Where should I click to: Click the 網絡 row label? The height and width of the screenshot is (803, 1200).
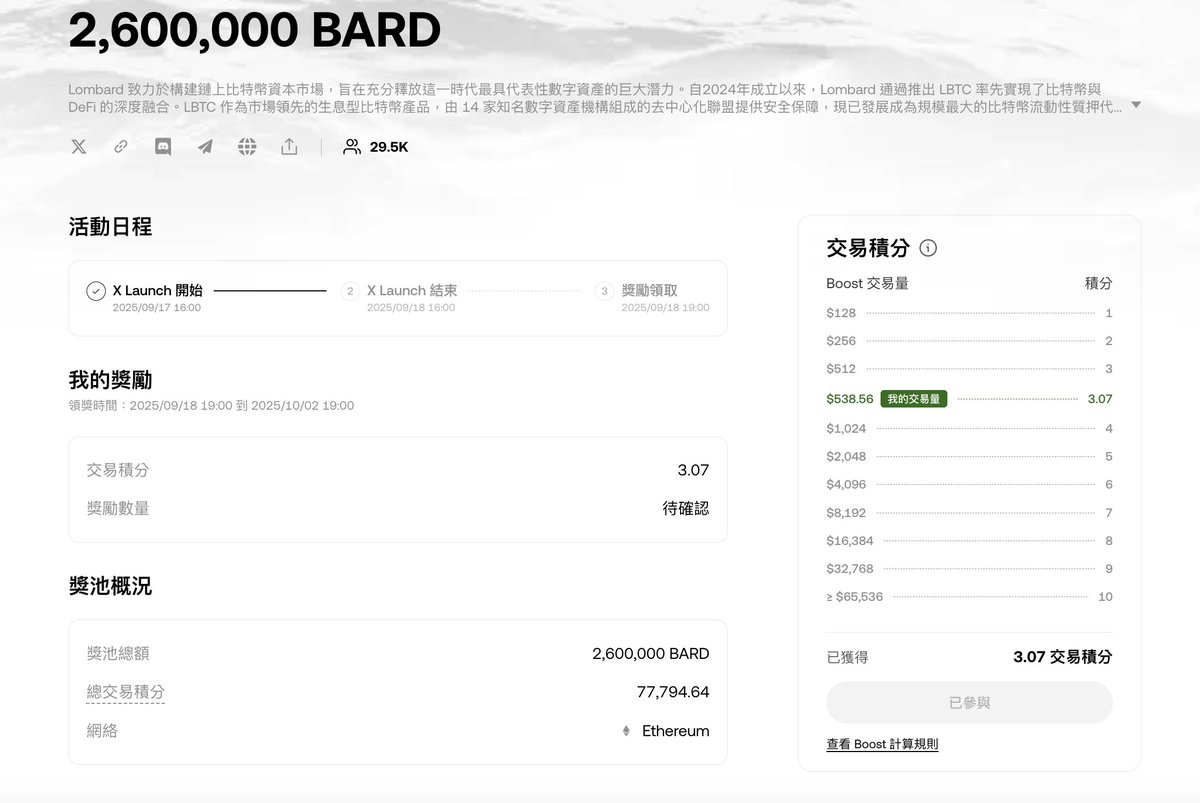pos(102,731)
